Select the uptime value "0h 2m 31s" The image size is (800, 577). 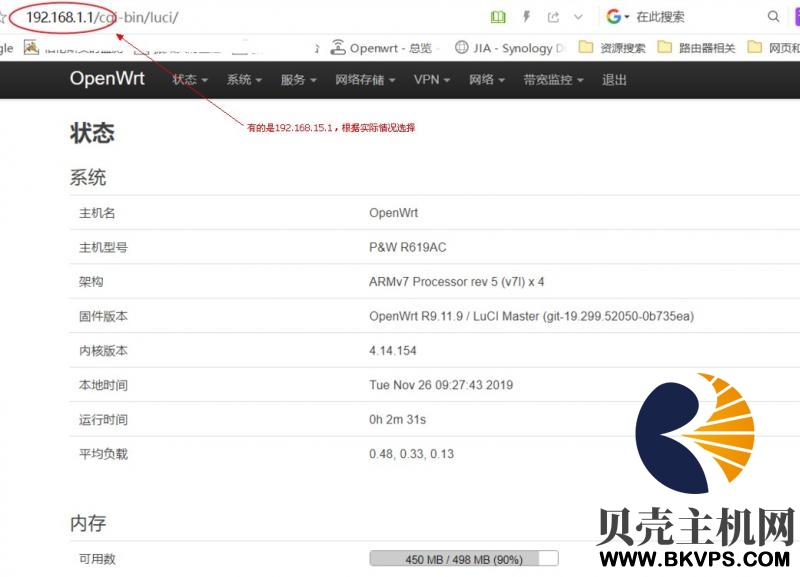click(x=397, y=419)
